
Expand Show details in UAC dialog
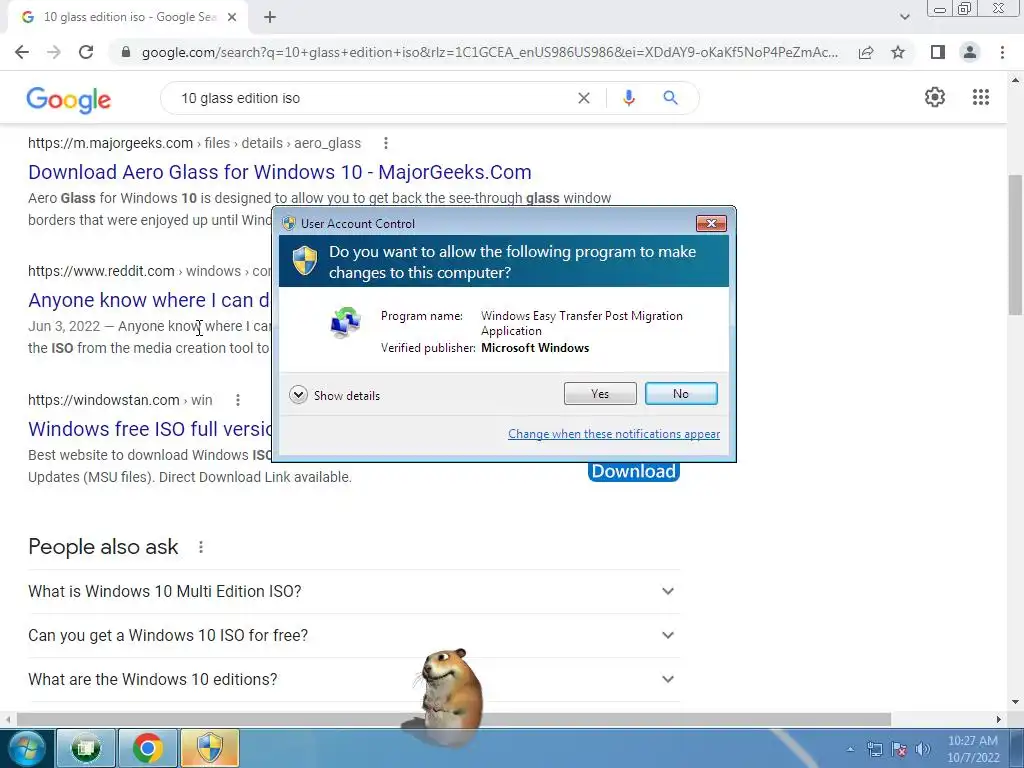334,395
